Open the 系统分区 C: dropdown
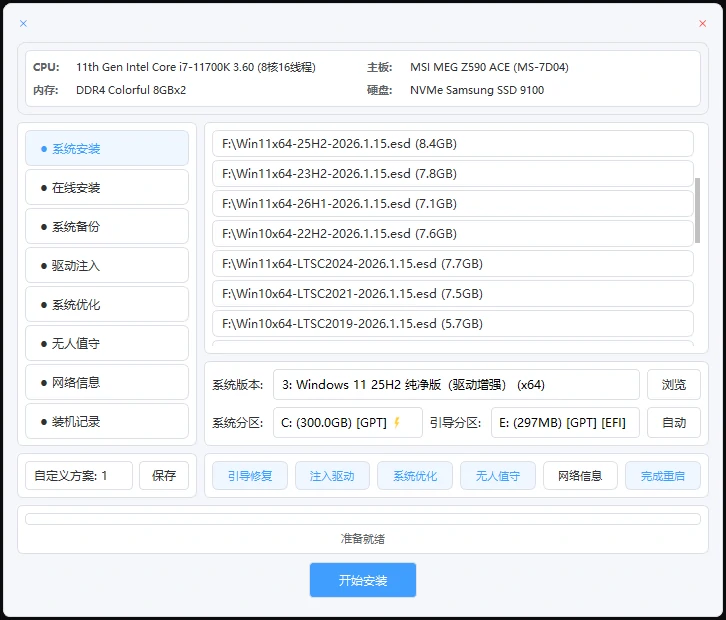The image size is (726, 620). coord(348,422)
